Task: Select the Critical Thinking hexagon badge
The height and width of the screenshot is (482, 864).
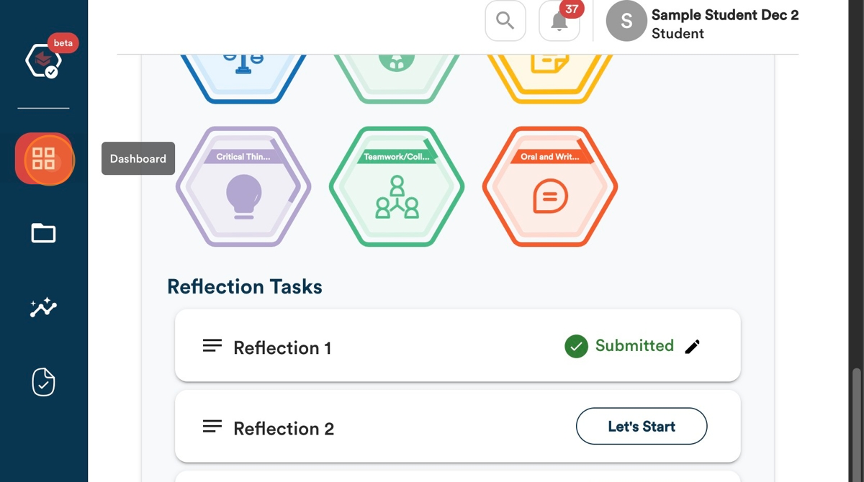Action: click(x=244, y=187)
